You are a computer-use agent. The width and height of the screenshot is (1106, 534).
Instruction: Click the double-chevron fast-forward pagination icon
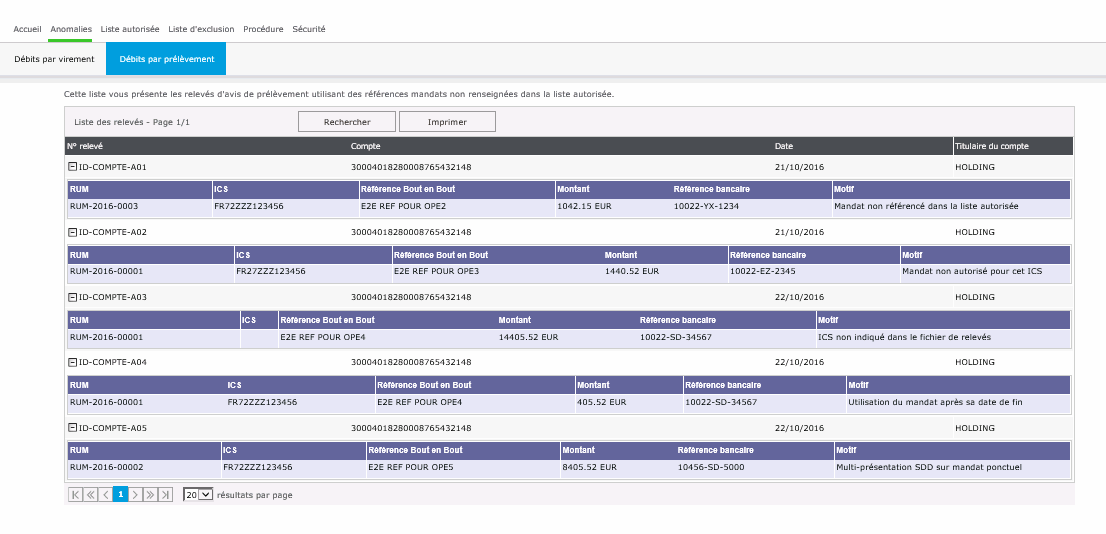pos(150,494)
